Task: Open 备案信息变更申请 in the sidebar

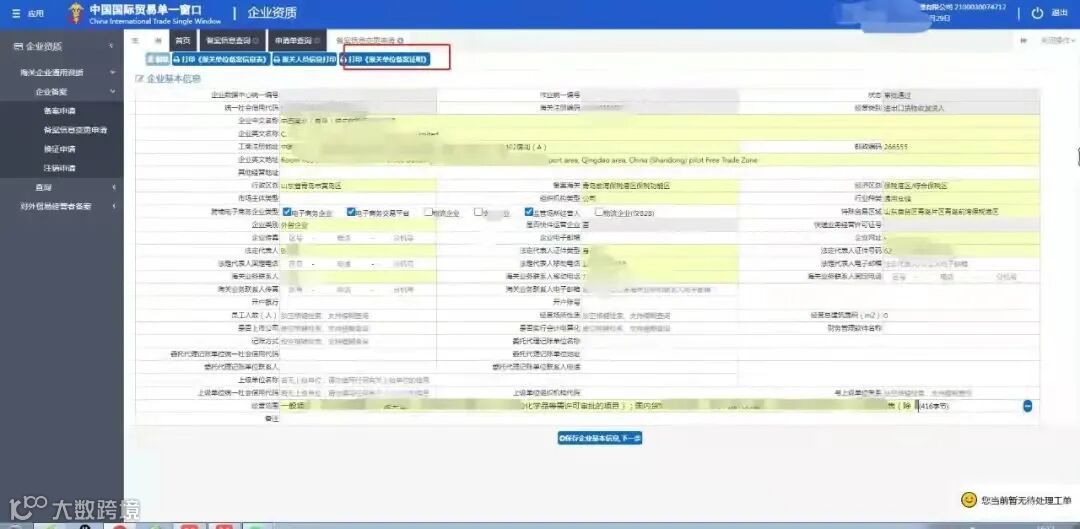Action: (75, 129)
